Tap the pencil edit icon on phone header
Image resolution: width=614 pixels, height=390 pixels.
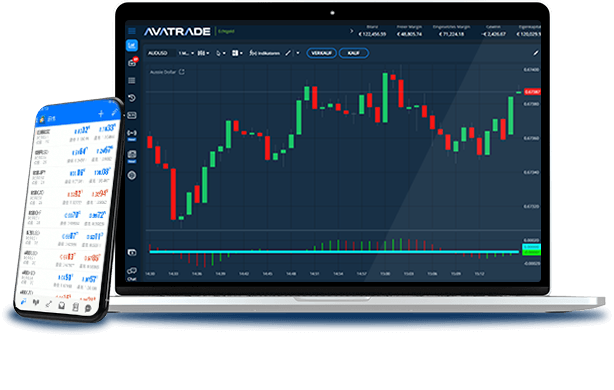(x=114, y=112)
